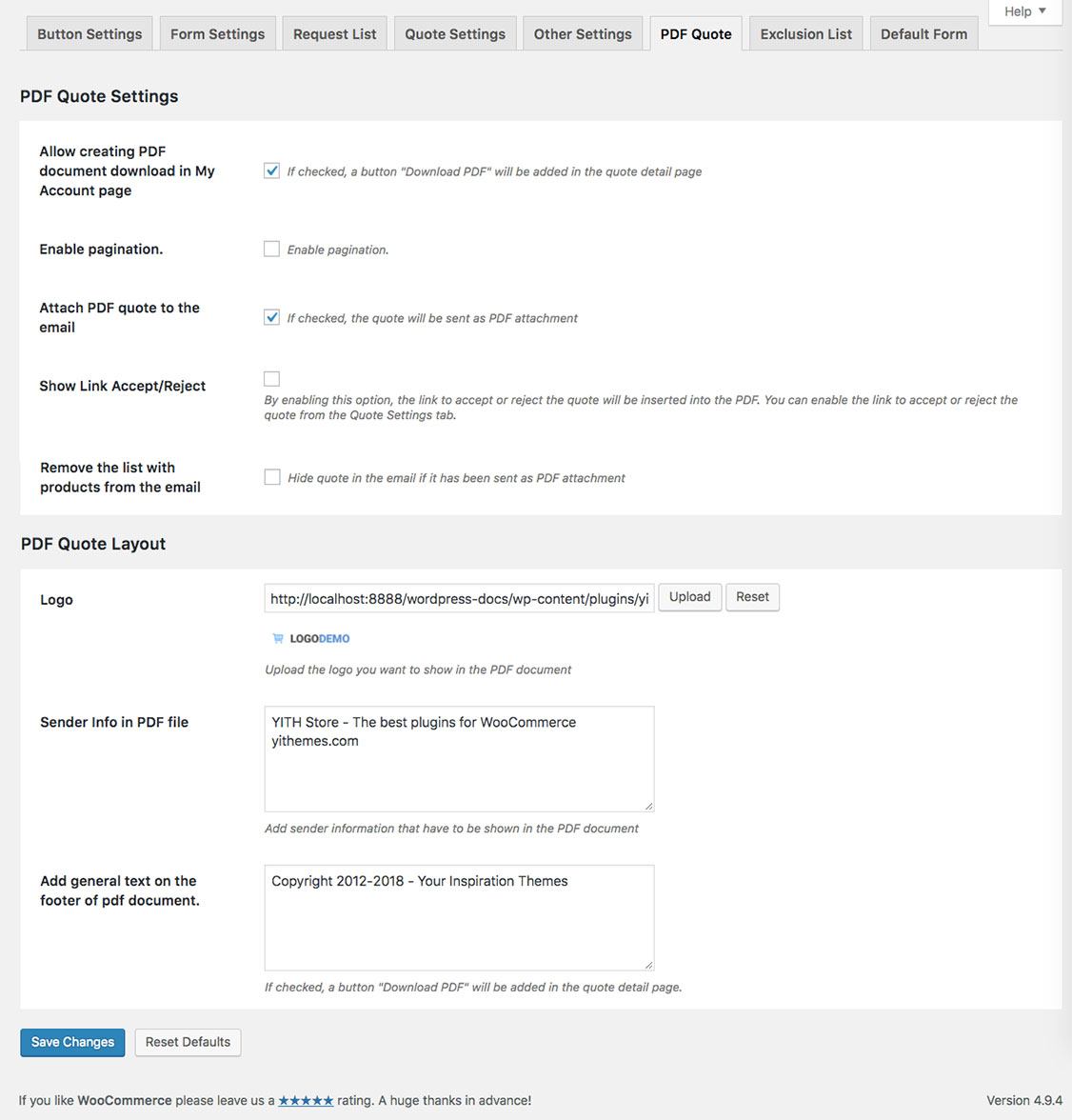The width and height of the screenshot is (1072, 1120).
Task: Open the Help dropdown
Action: [1024, 12]
